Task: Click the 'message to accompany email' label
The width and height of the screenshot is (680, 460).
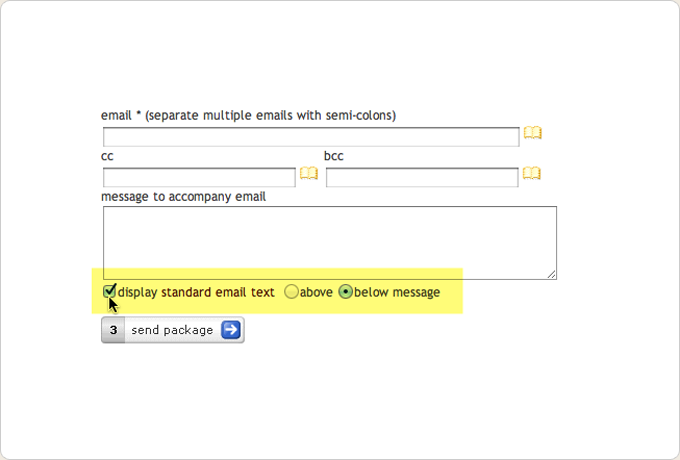Action: click(183, 197)
